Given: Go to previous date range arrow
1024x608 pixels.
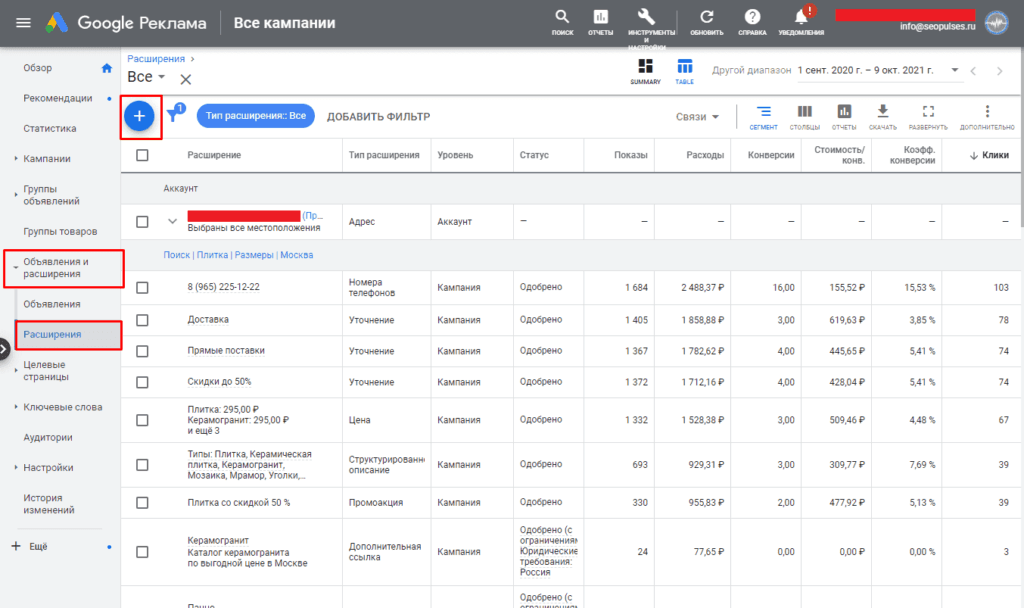Looking at the screenshot, I should (x=973, y=71).
